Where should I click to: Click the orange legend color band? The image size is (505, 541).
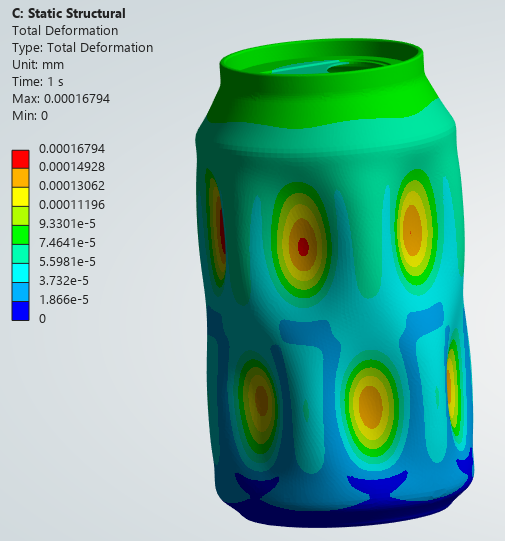20,178
